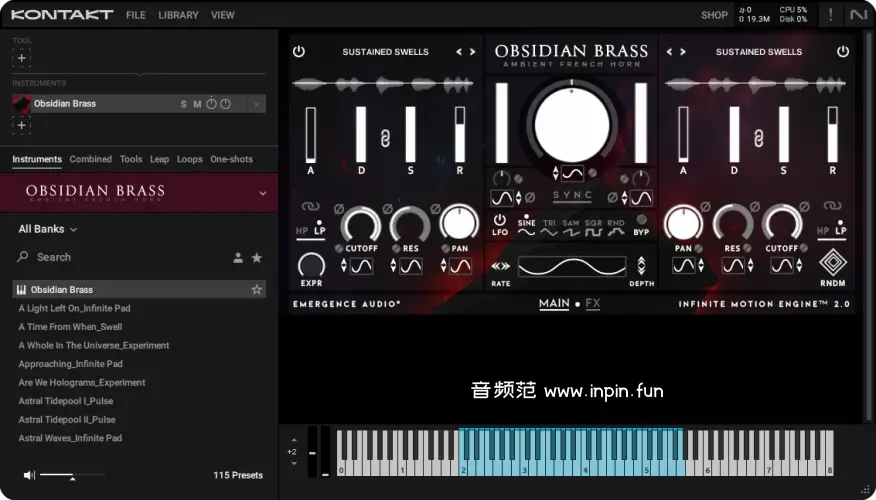The height and width of the screenshot is (500, 876).
Task: Click left layer filter link icon
Action: point(311,206)
